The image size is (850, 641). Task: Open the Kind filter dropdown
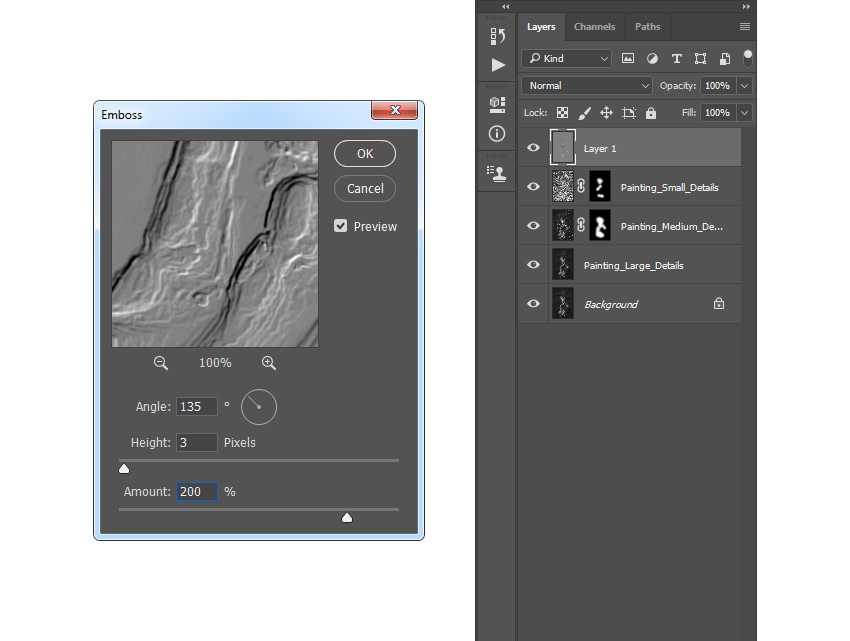click(x=566, y=59)
